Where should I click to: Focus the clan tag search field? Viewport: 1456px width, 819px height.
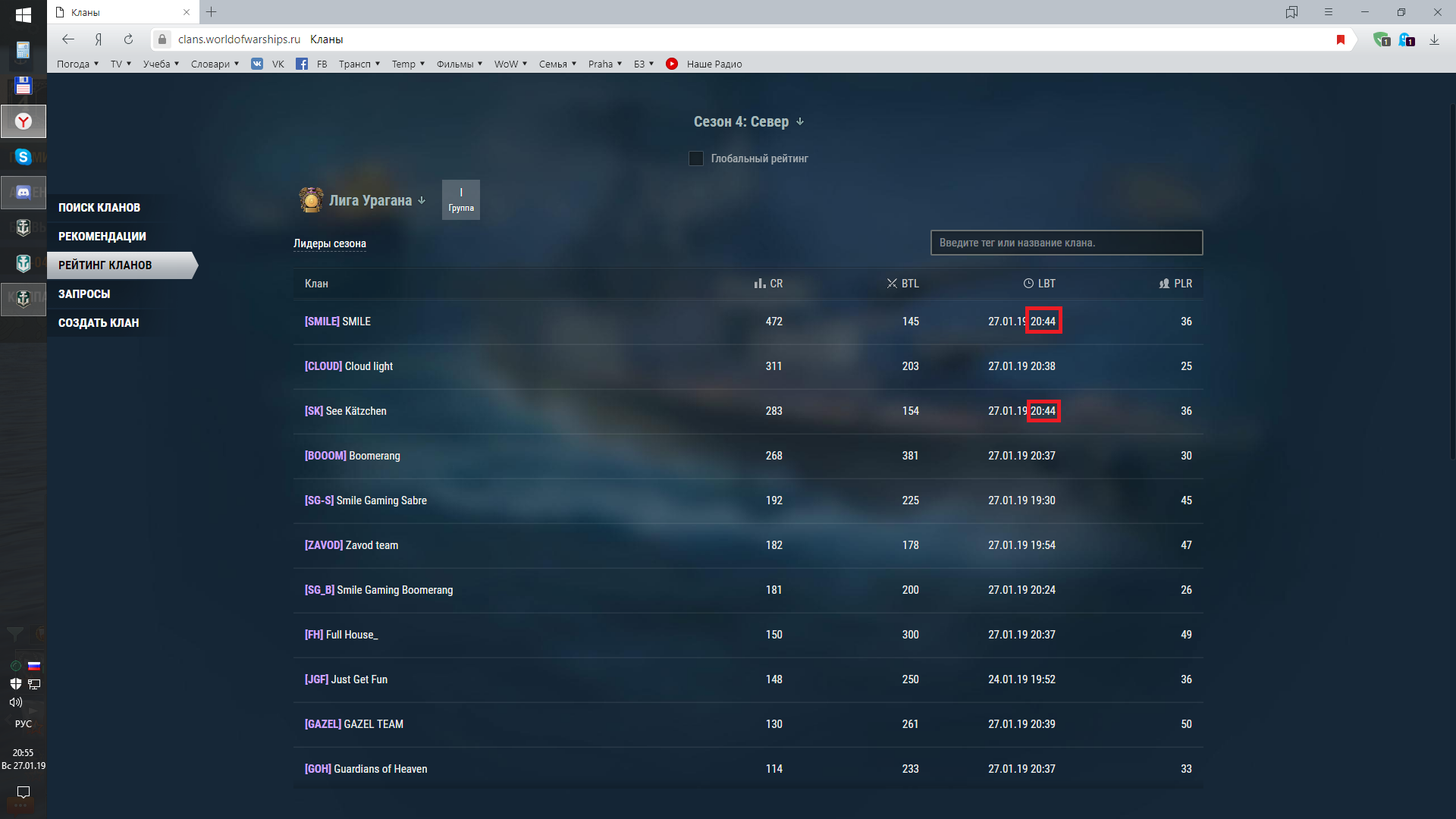[1065, 243]
